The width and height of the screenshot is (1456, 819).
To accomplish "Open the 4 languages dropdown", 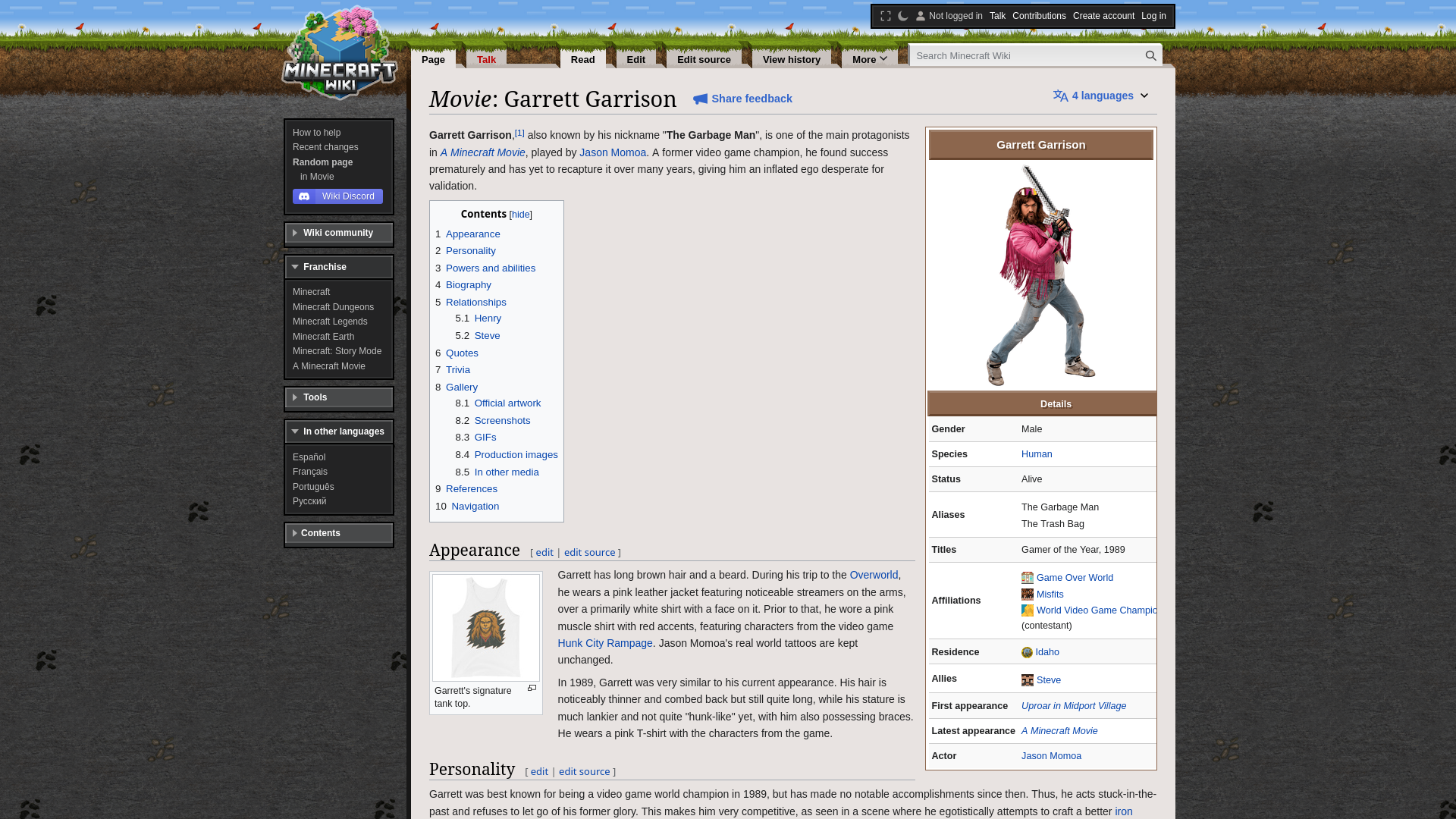I will (1101, 96).
